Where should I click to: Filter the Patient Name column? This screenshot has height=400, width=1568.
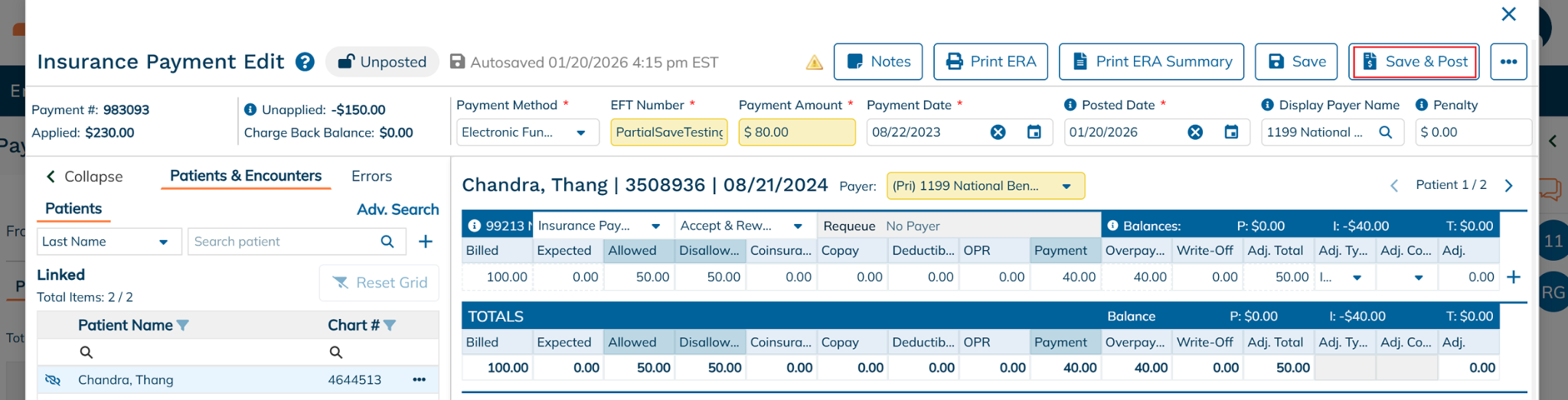pos(182,326)
